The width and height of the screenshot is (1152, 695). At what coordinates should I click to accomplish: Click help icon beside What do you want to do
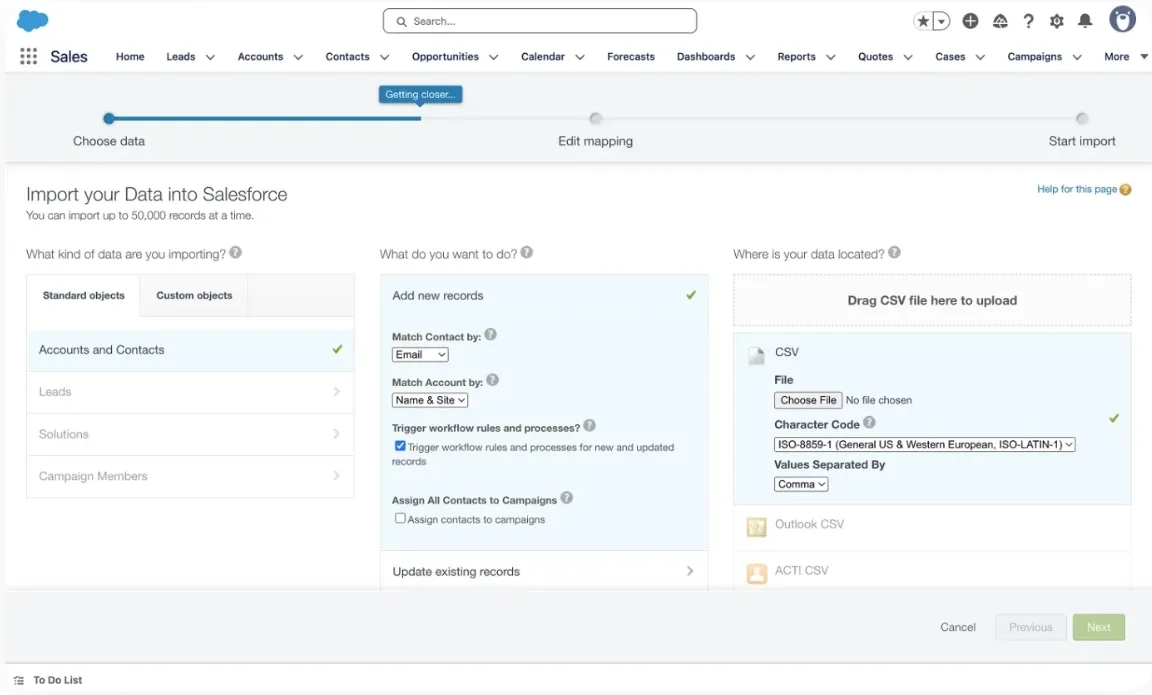click(527, 253)
